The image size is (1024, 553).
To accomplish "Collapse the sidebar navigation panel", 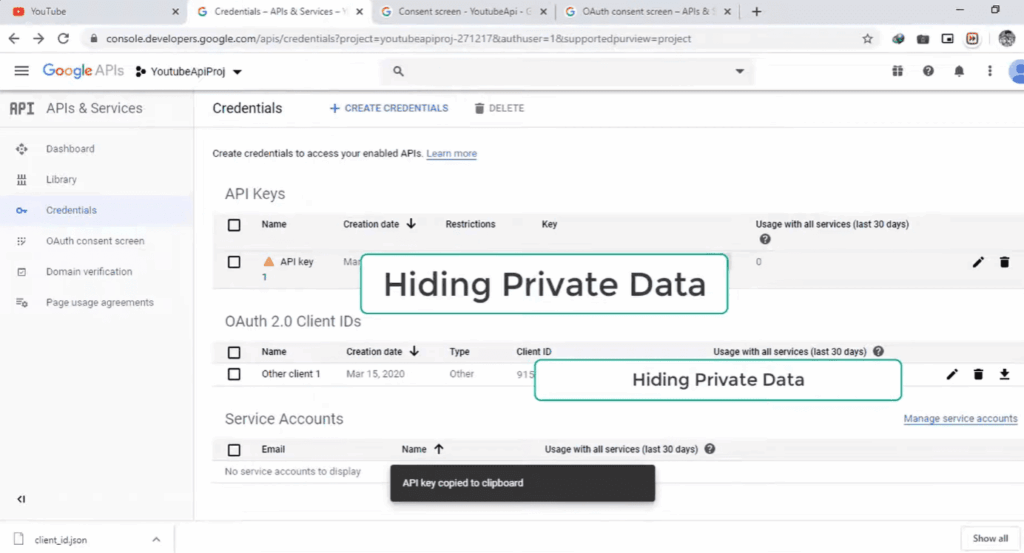I will [x=21, y=499].
